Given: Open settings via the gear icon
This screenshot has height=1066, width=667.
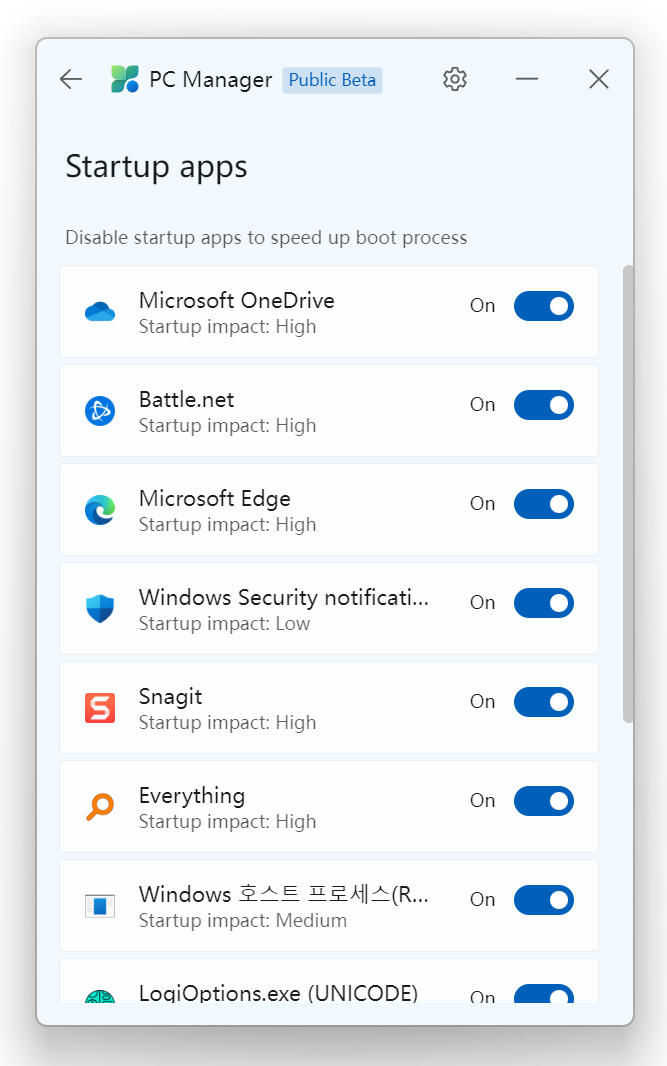Looking at the screenshot, I should (x=455, y=80).
